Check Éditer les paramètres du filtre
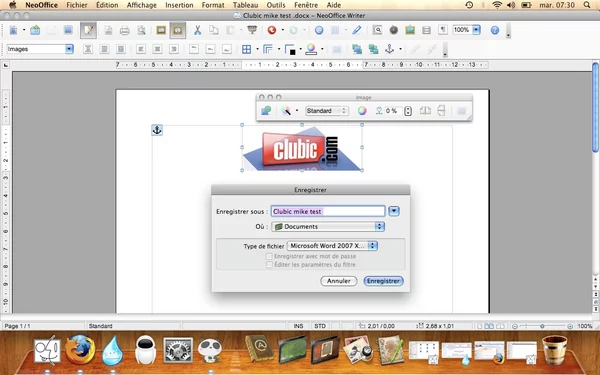This screenshot has height=375, width=600. pos(269,264)
